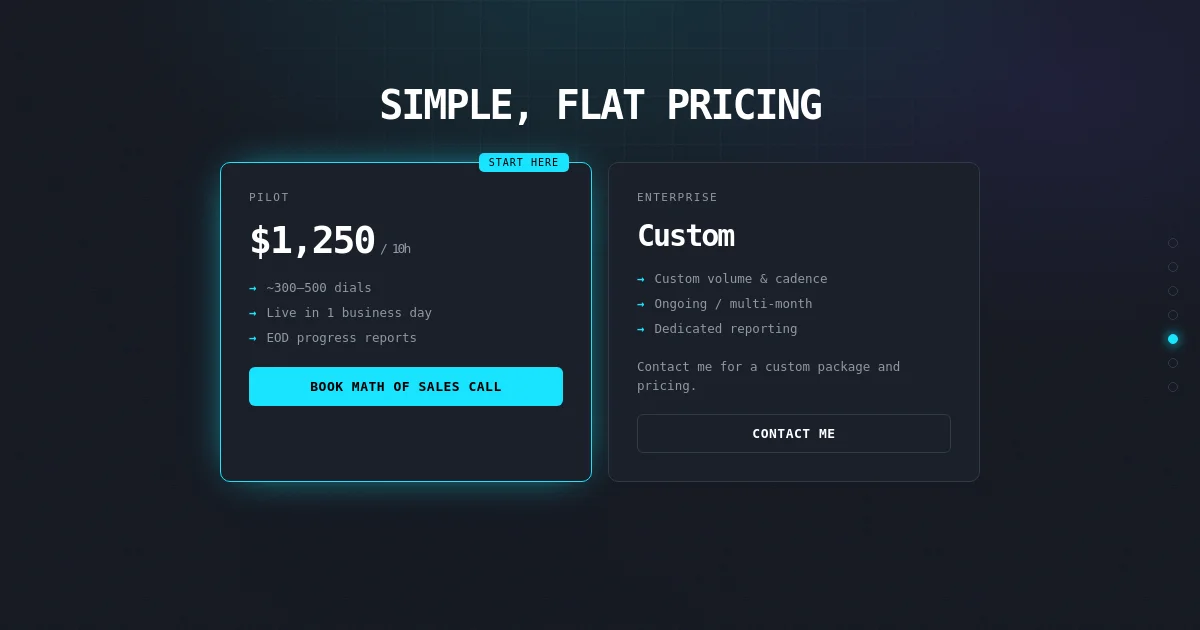Click the arrow beside EOD progress reports
This screenshot has width=1200, height=630.
click(x=253, y=338)
